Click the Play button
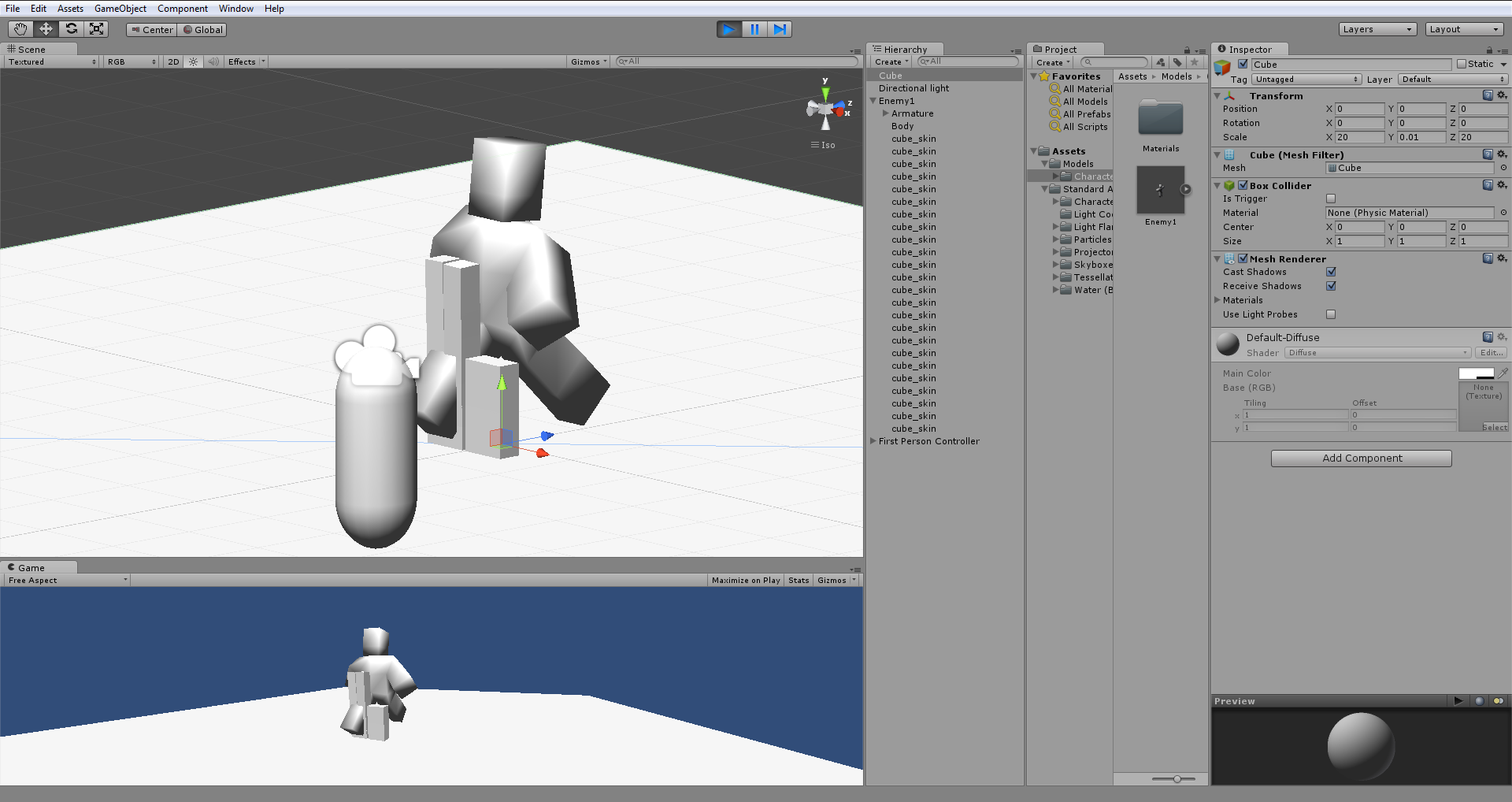This screenshot has width=1512, height=802. pos(728,29)
